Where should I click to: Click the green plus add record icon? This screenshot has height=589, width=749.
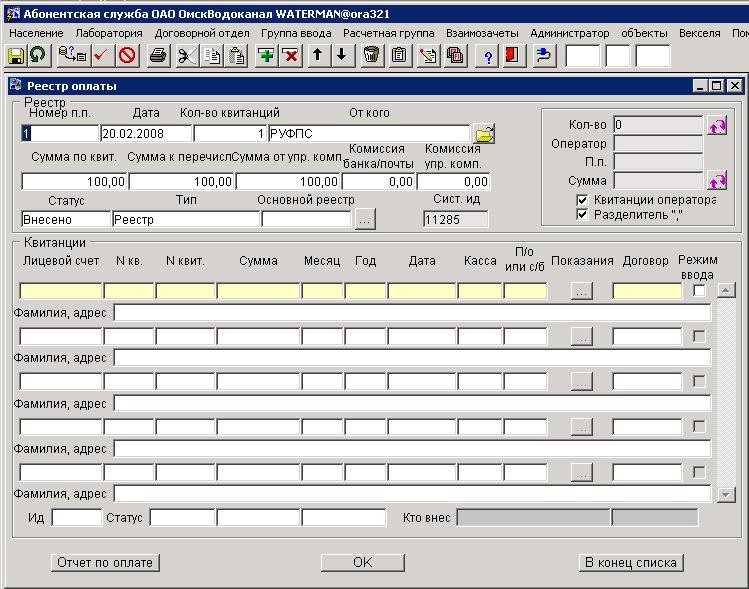pos(266,55)
